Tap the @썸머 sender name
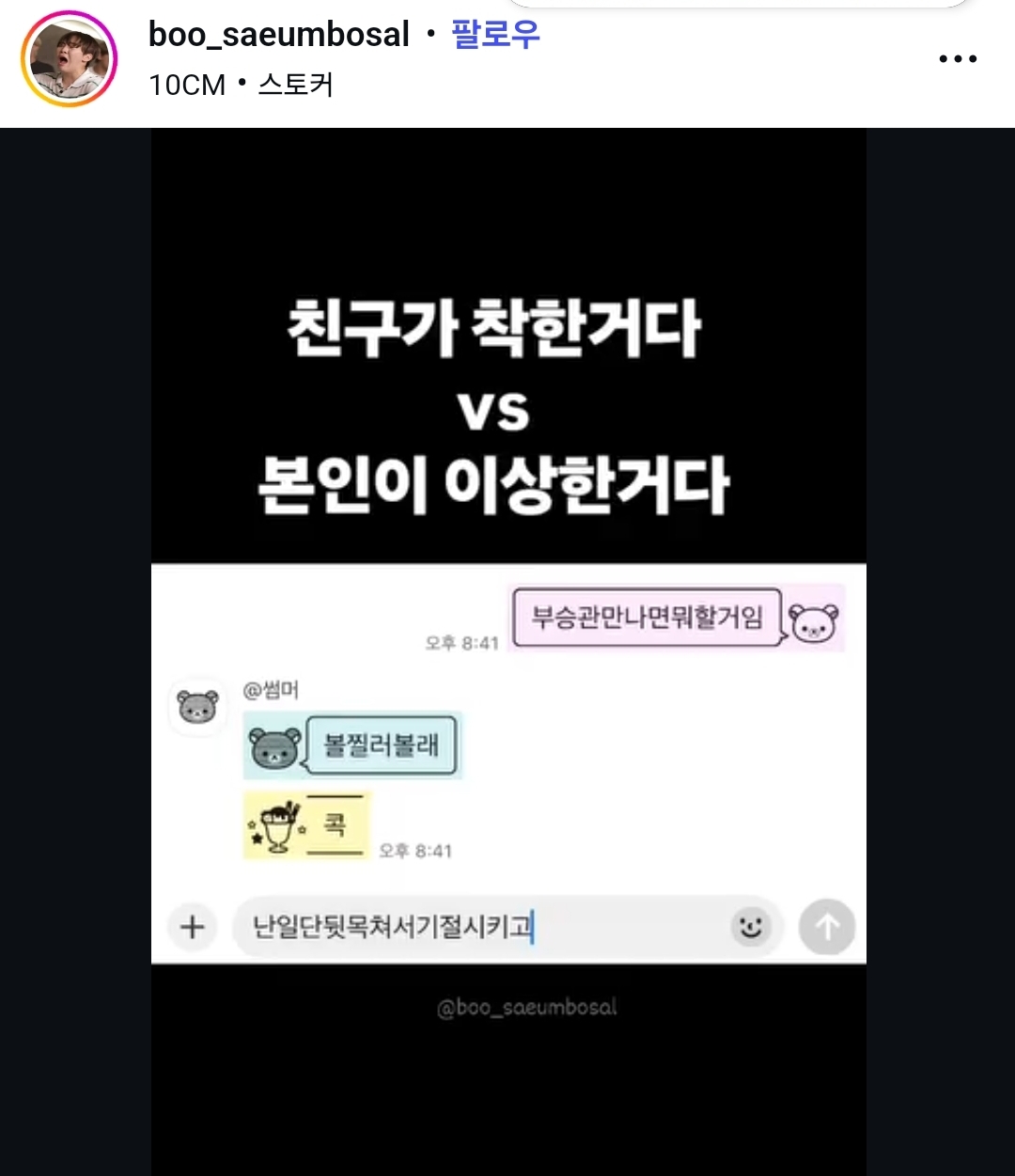Viewport: 1015px width, 1176px height. [x=271, y=691]
